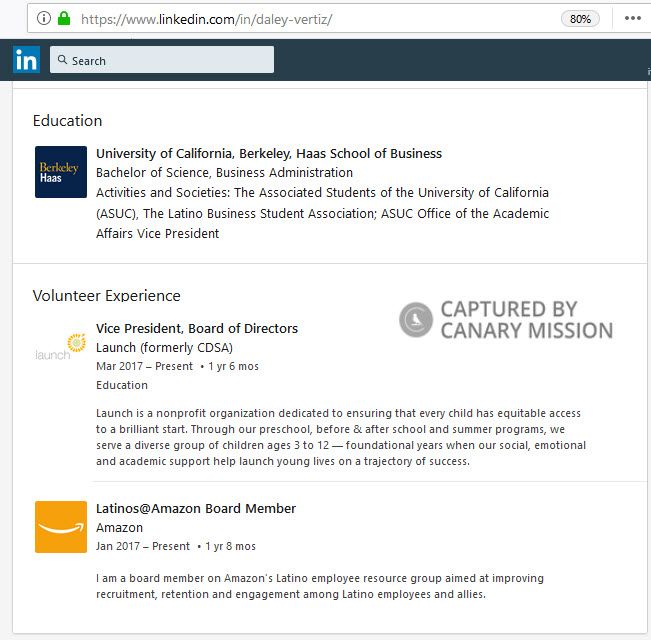
Task: Open Vice President, Board of Directors entry
Action: pos(197,328)
